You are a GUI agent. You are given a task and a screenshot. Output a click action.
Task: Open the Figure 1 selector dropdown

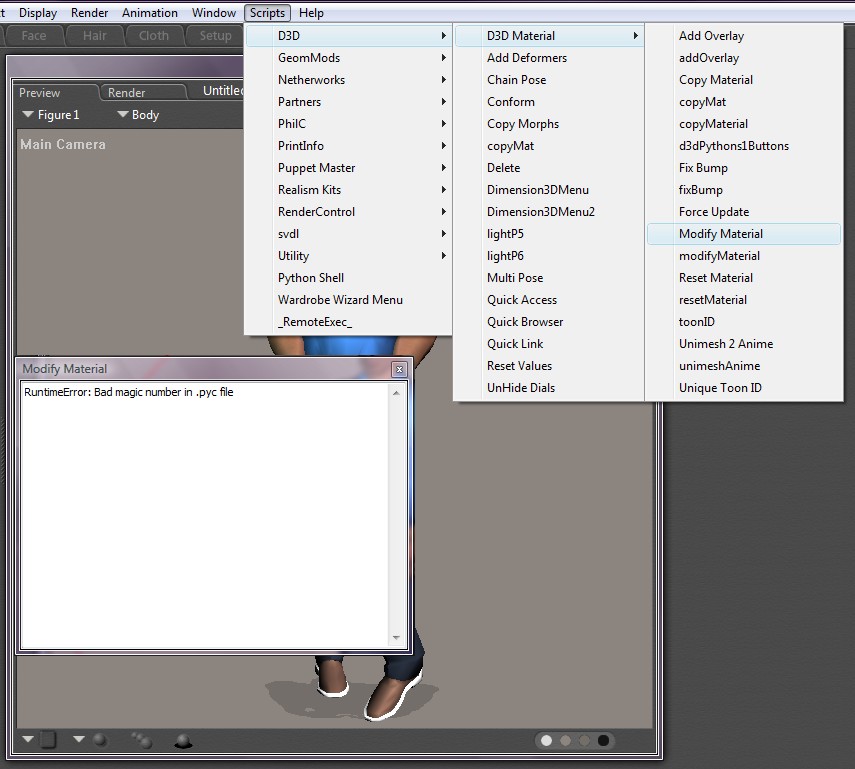(51, 115)
